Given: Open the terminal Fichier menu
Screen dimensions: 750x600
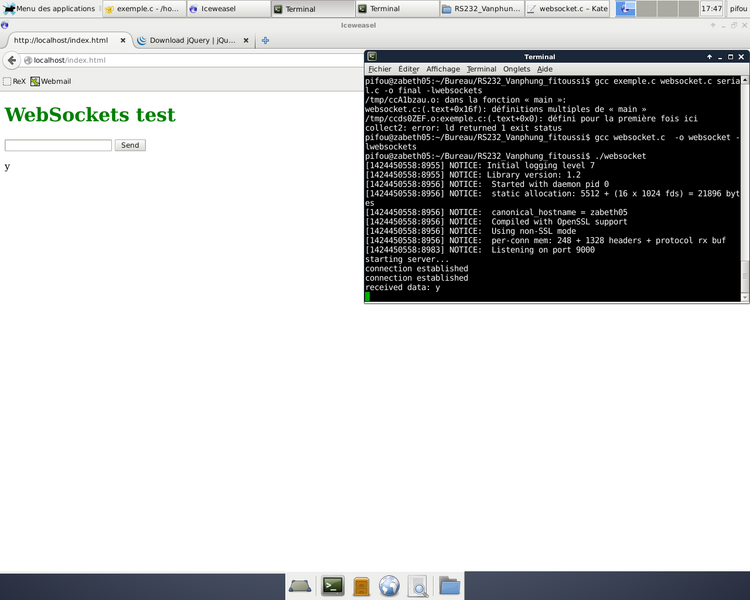Looking at the screenshot, I should (379, 69).
